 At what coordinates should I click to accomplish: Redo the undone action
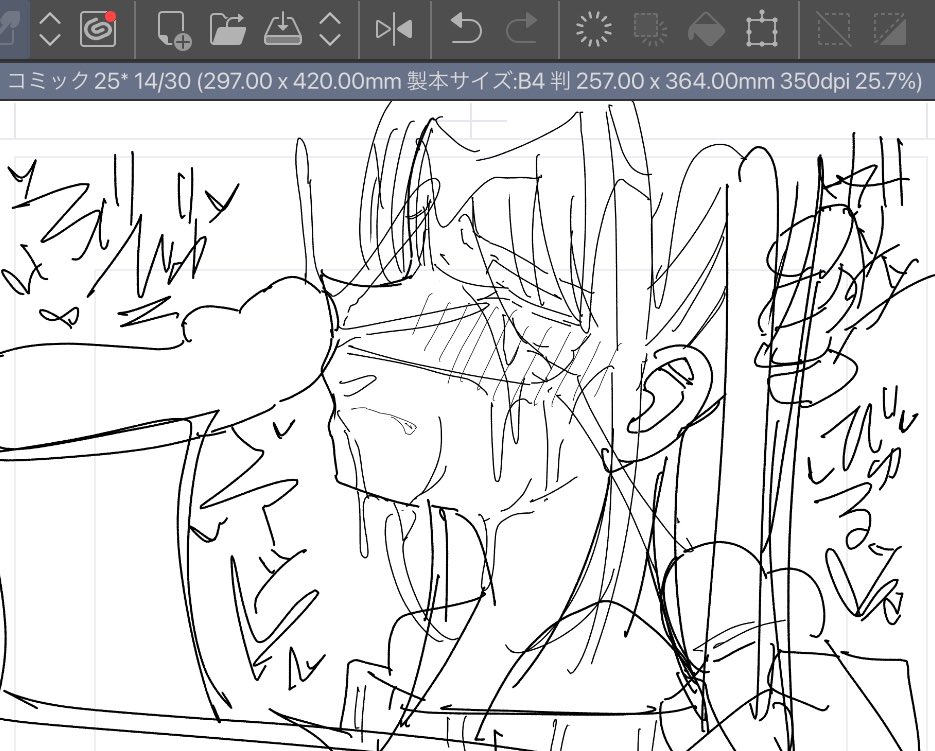click(521, 29)
